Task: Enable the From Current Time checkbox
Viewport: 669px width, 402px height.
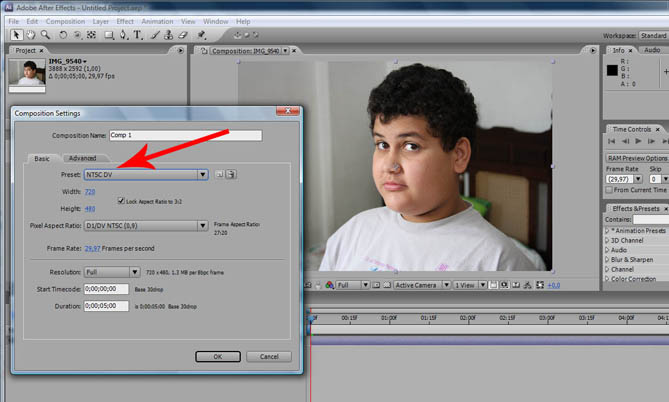Action: pyautogui.click(x=609, y=189)
